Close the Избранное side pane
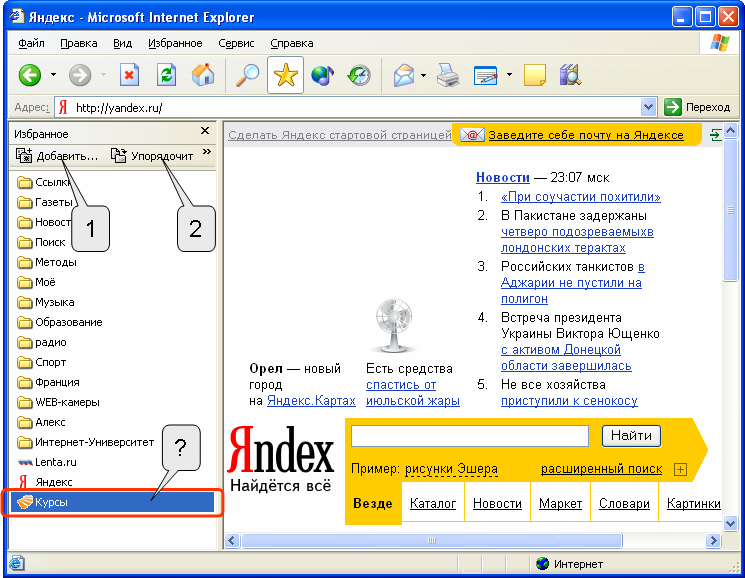Viewport: 745px width, 578px height. pyautogui.click(x=205, y=131)
